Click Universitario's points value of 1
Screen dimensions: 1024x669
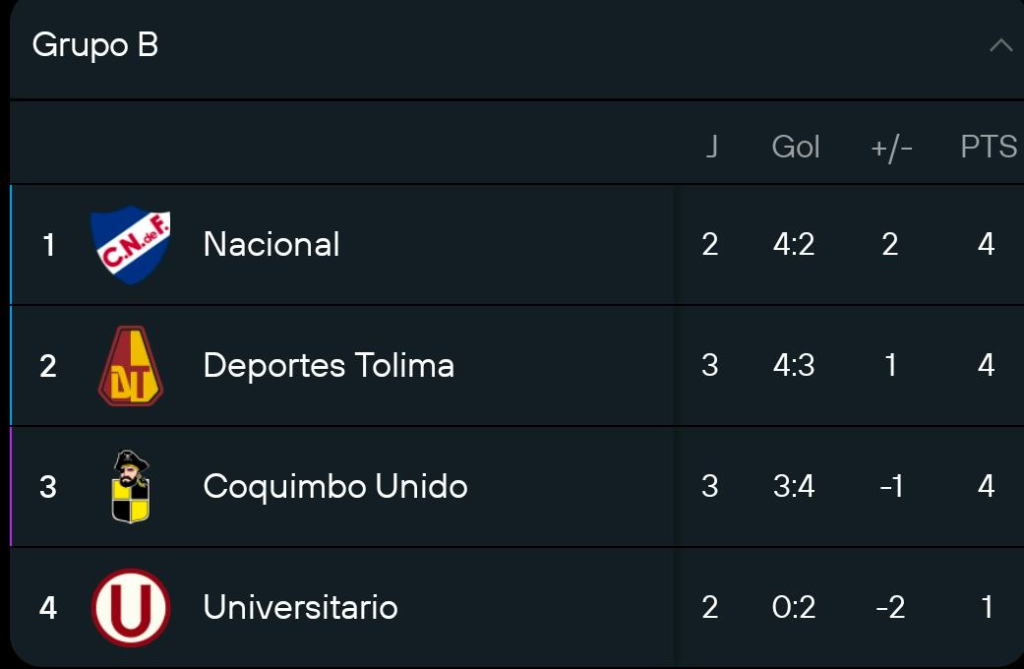tap(987, 608)
